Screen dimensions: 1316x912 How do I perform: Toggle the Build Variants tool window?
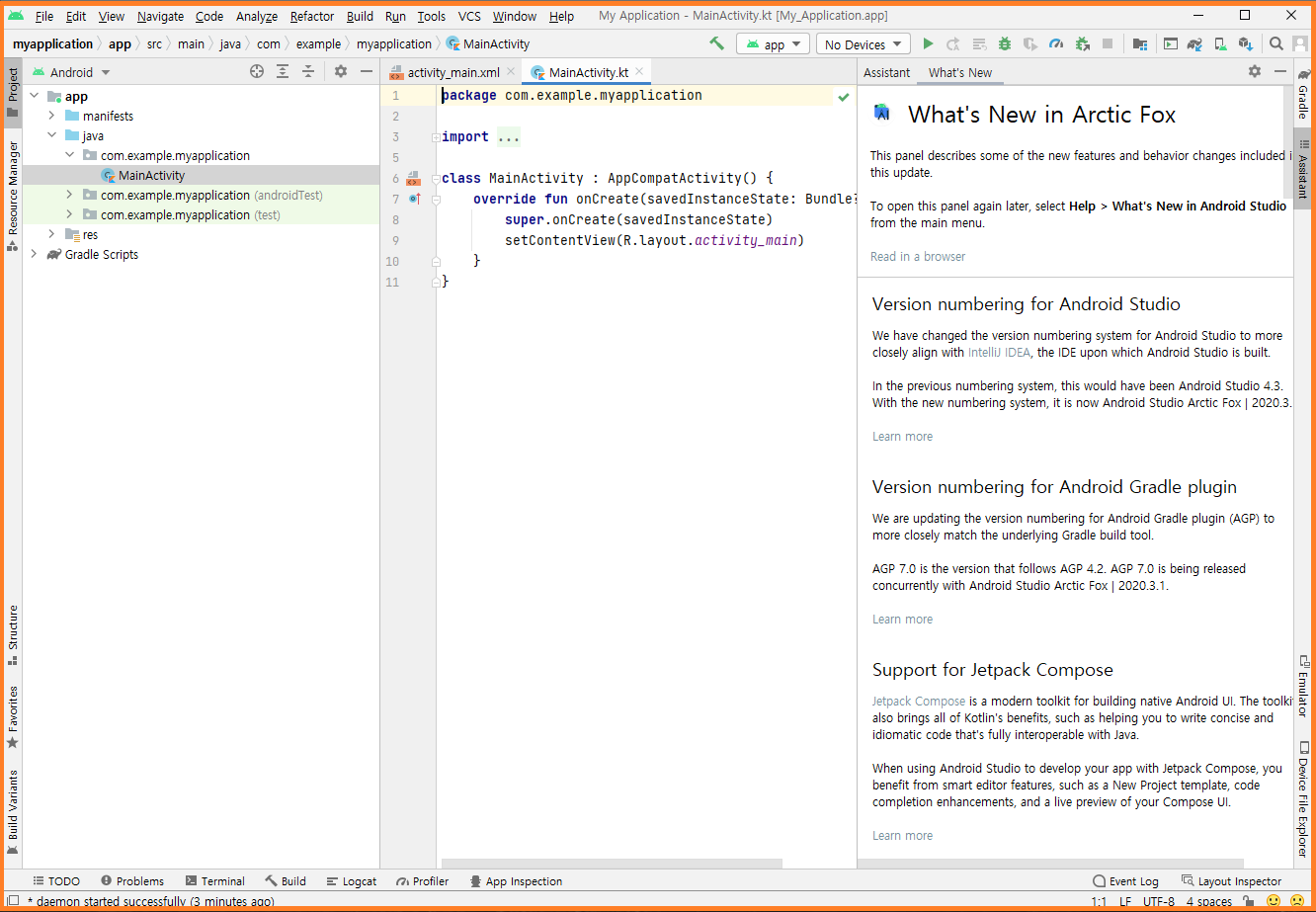point(13,812)
